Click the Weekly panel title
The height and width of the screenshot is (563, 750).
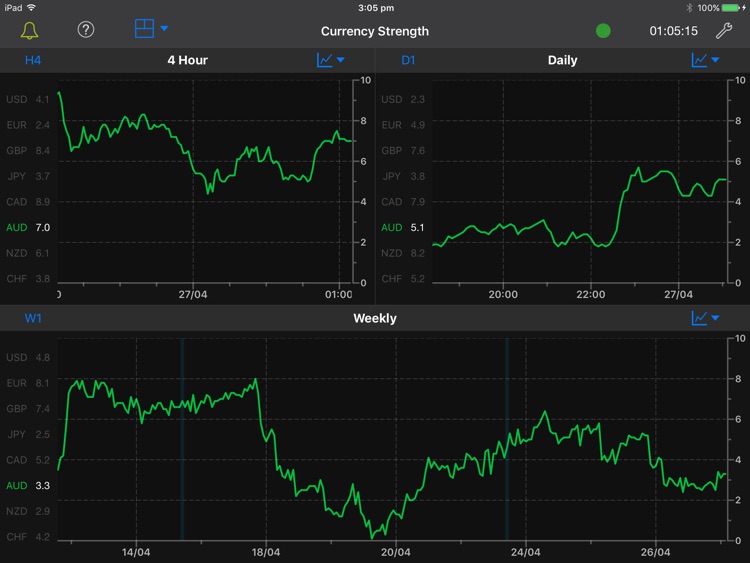pos(375,318)
